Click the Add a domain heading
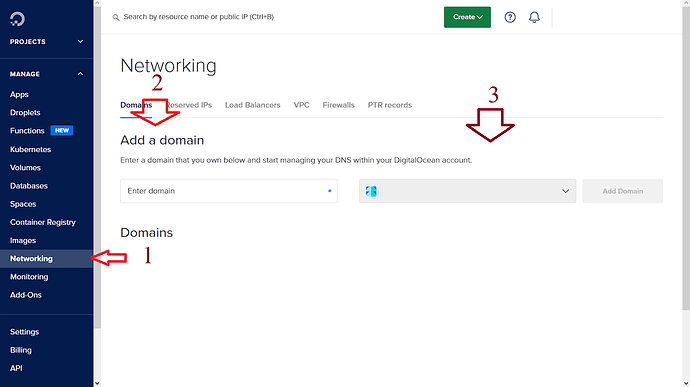The width and height of the screenshot is (690, 387). click(x=162, y=140)
